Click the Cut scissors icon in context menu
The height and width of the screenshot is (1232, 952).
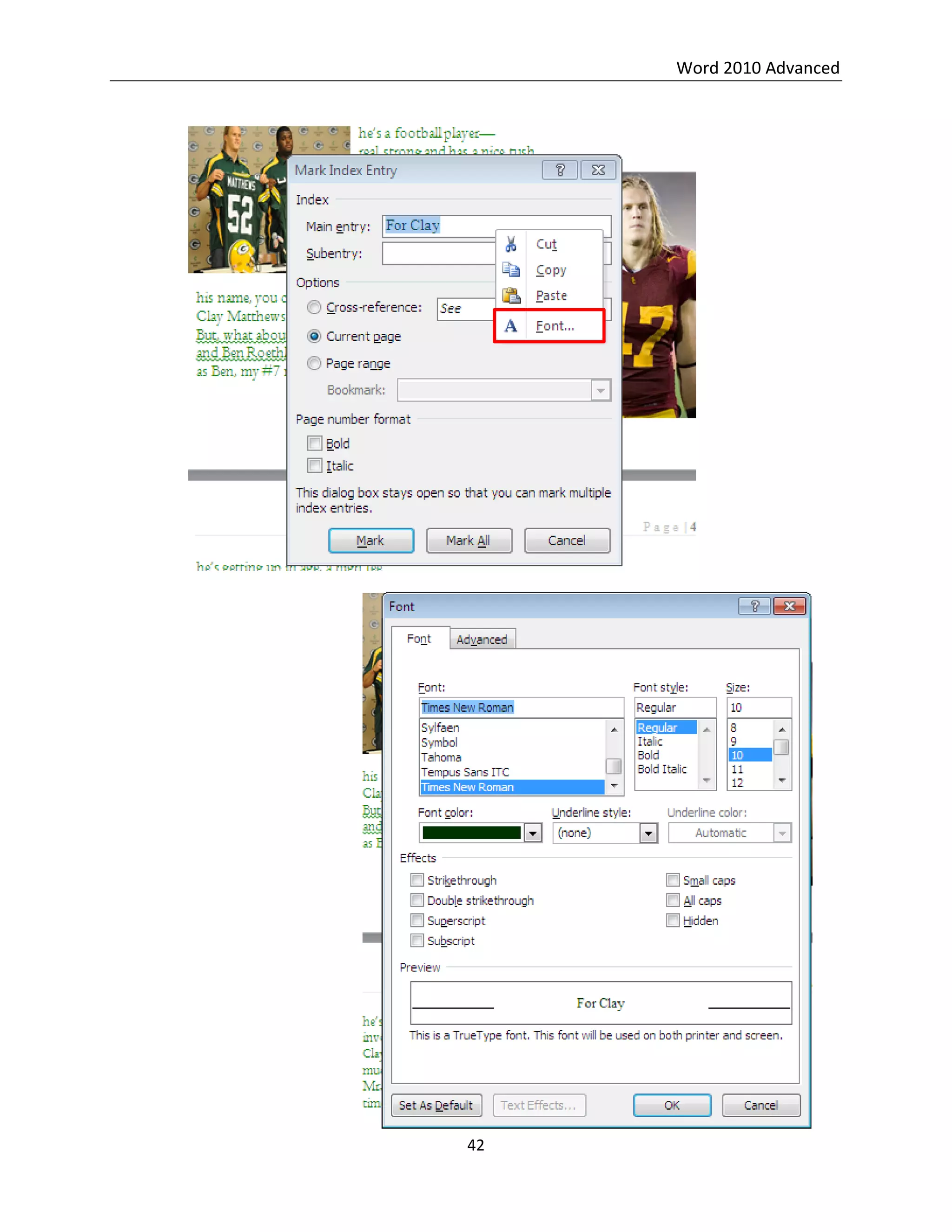(511, 244)
